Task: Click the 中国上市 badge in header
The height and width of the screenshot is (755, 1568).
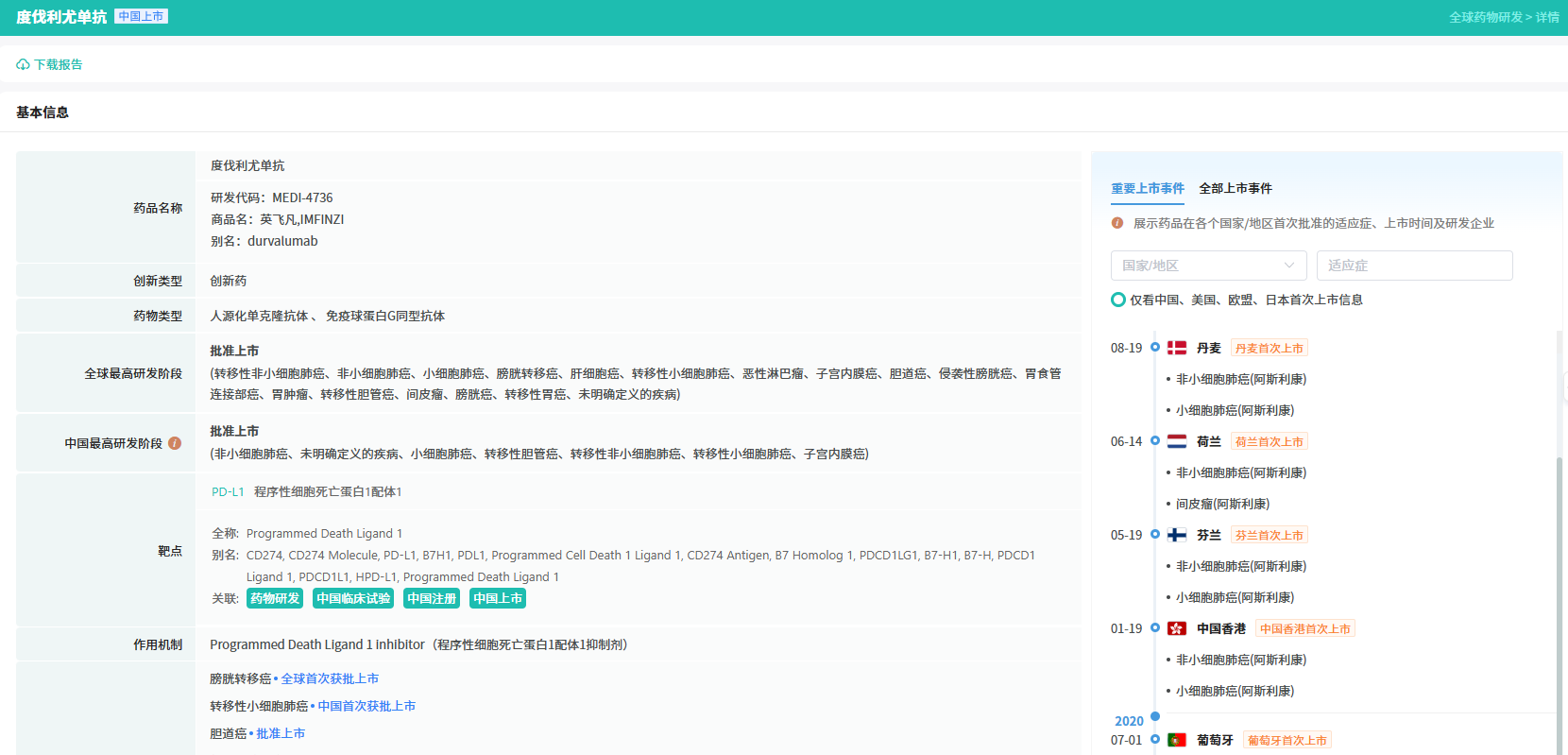Action: 141,16
